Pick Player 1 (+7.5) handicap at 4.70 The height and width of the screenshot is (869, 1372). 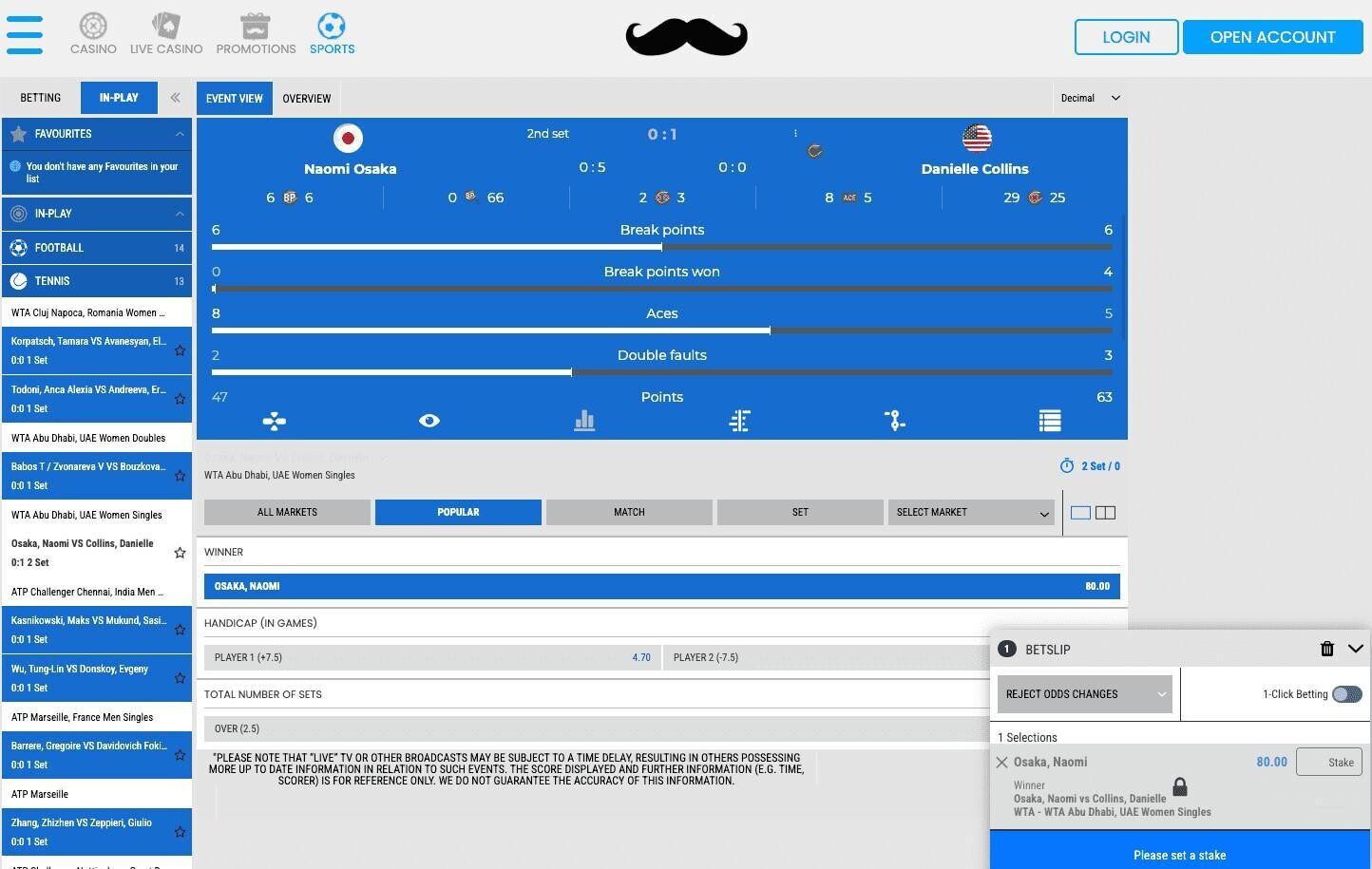click(431, 657)
